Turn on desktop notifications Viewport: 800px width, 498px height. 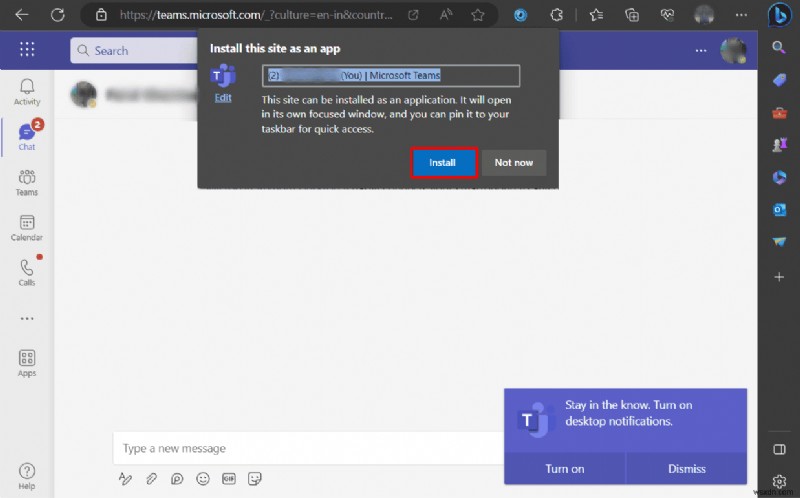565,468
